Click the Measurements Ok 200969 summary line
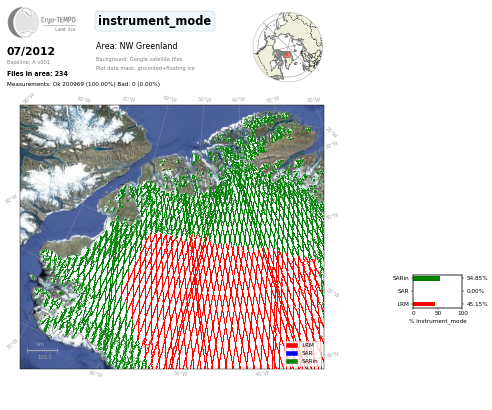This screenshot has width=492, height=410. point(83,84)
